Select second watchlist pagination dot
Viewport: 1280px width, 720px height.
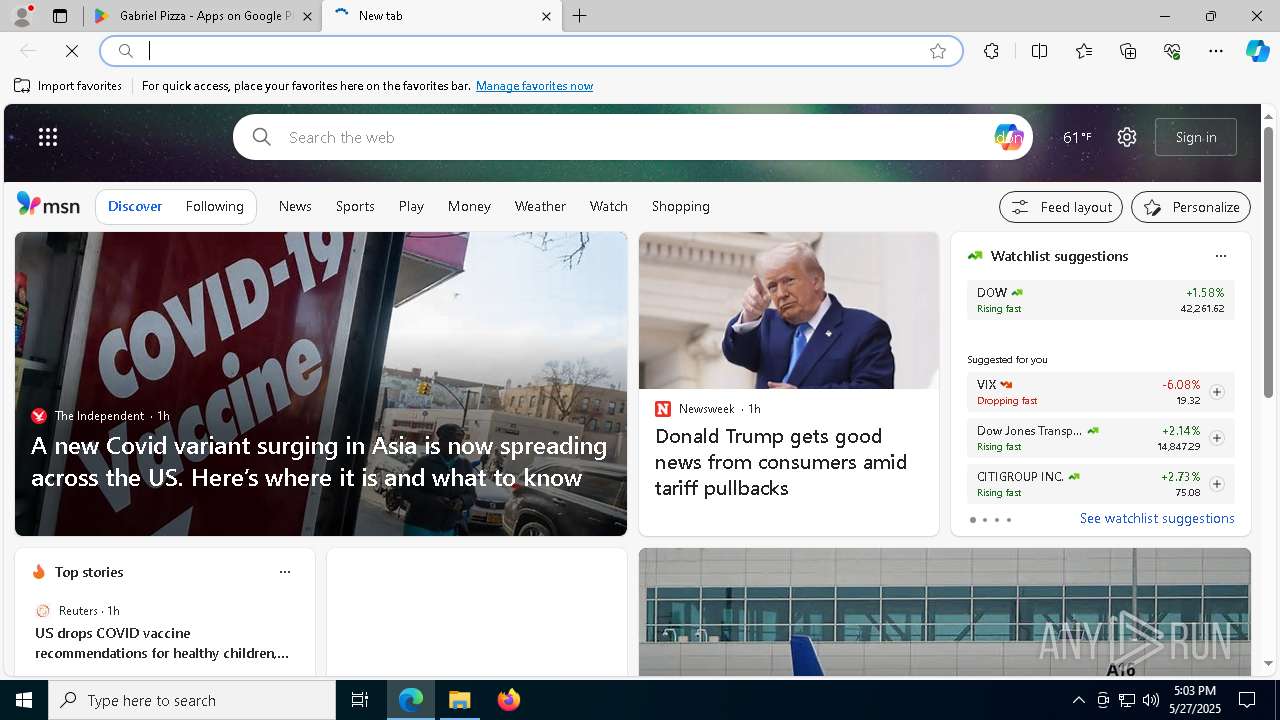[x=985, y=520]
